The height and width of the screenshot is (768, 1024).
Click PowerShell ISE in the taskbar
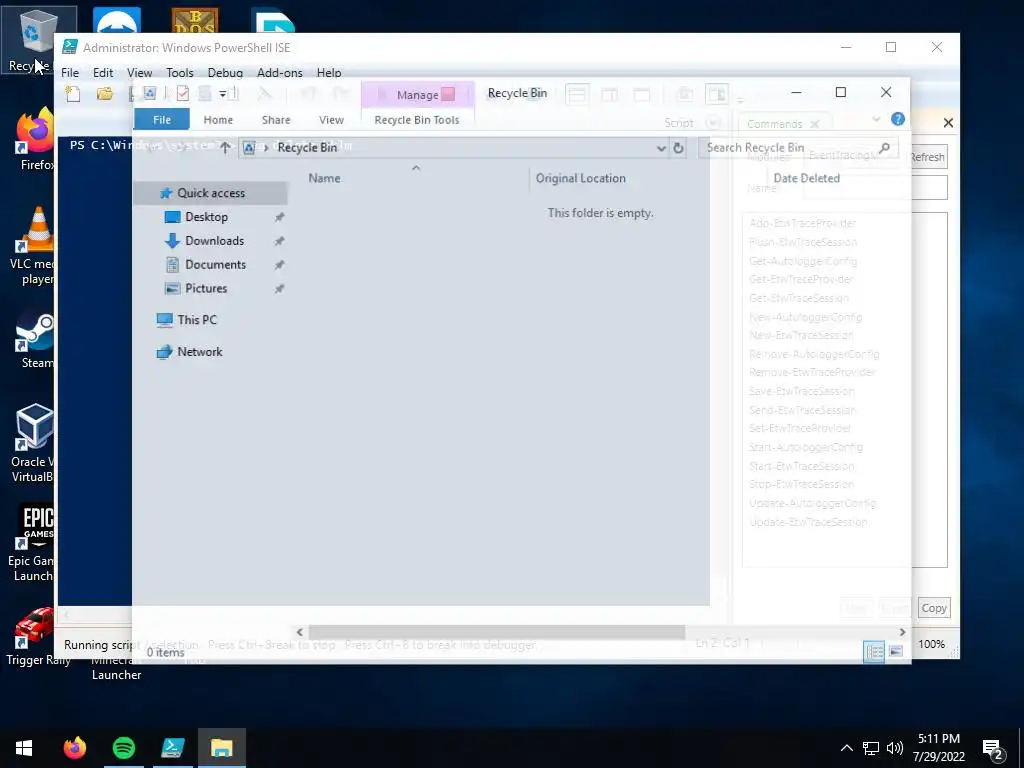[173, 748]
